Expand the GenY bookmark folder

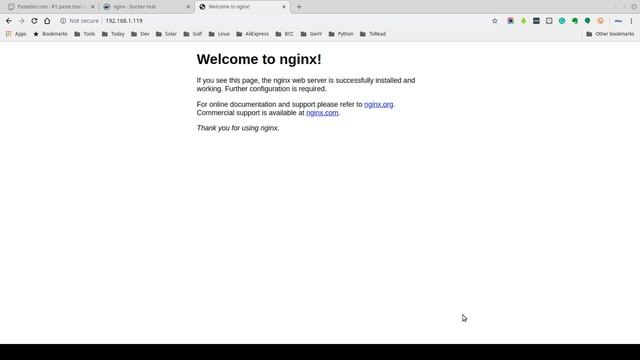(x=311, y=34)
